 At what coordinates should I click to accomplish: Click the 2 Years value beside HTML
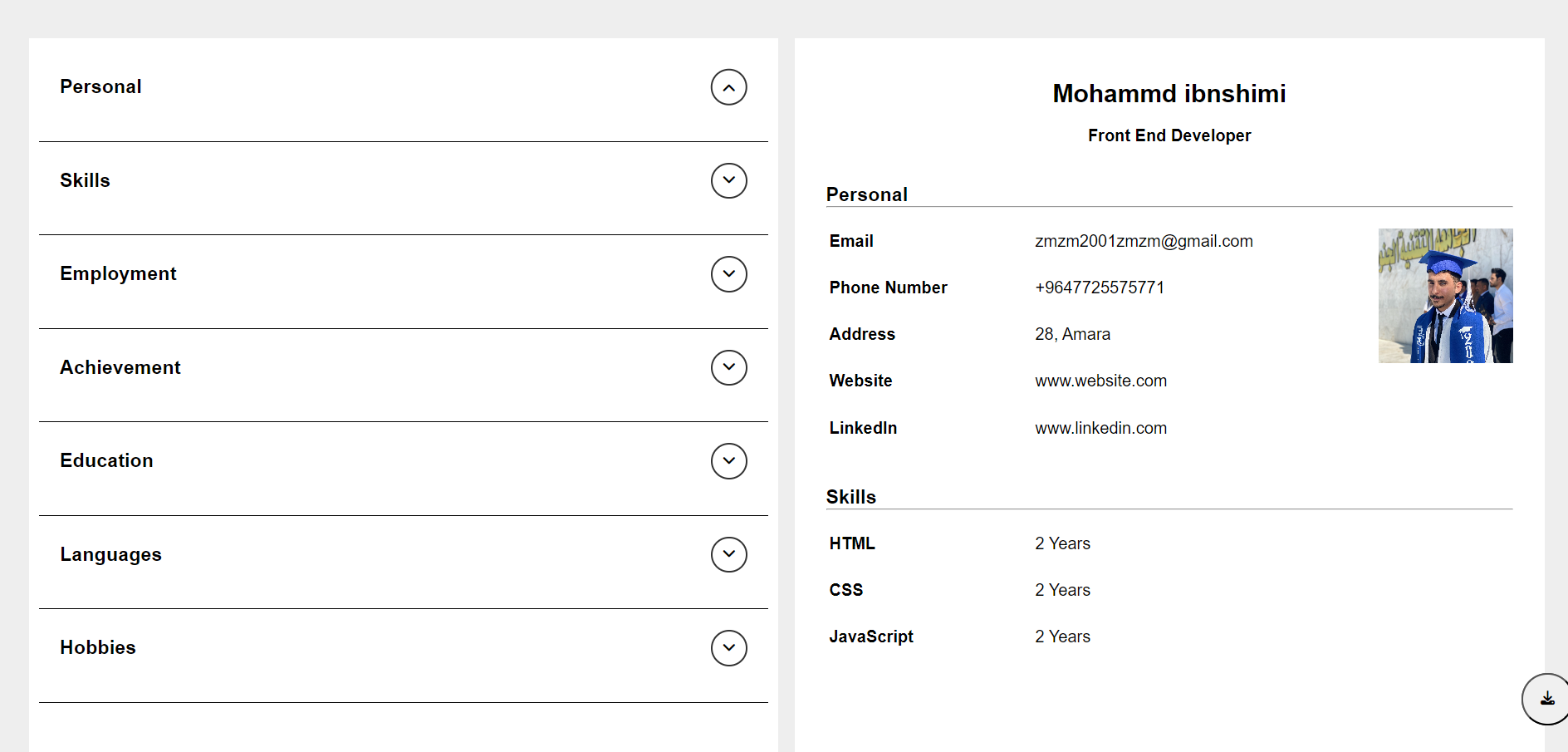coord(1062,543)
